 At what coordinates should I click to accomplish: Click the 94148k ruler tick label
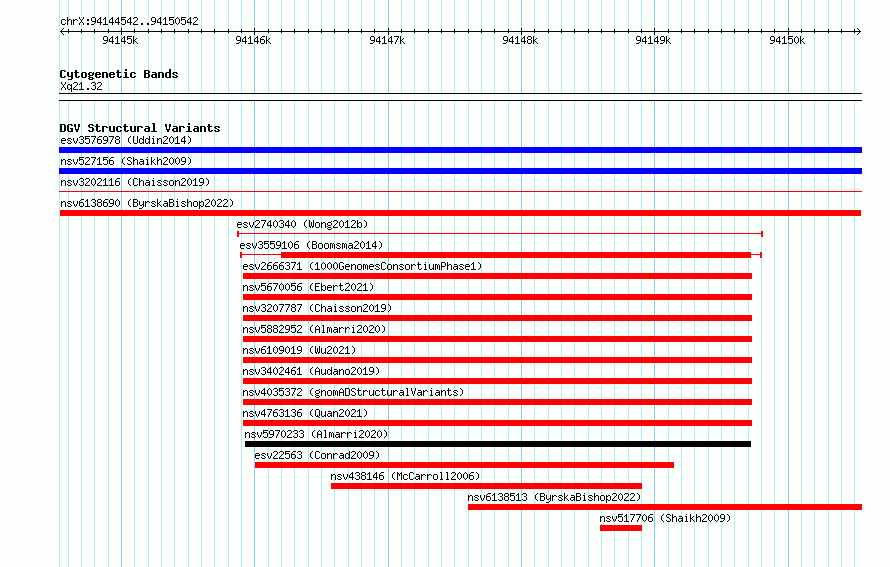[520, 40]
